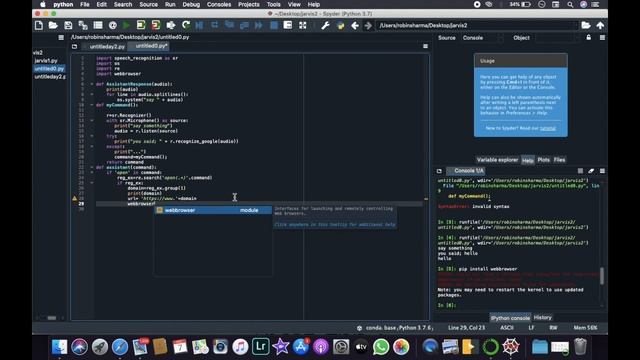Open the project explorer options menu icon
This screenshot has height=360, width=640.
(61, 38)
